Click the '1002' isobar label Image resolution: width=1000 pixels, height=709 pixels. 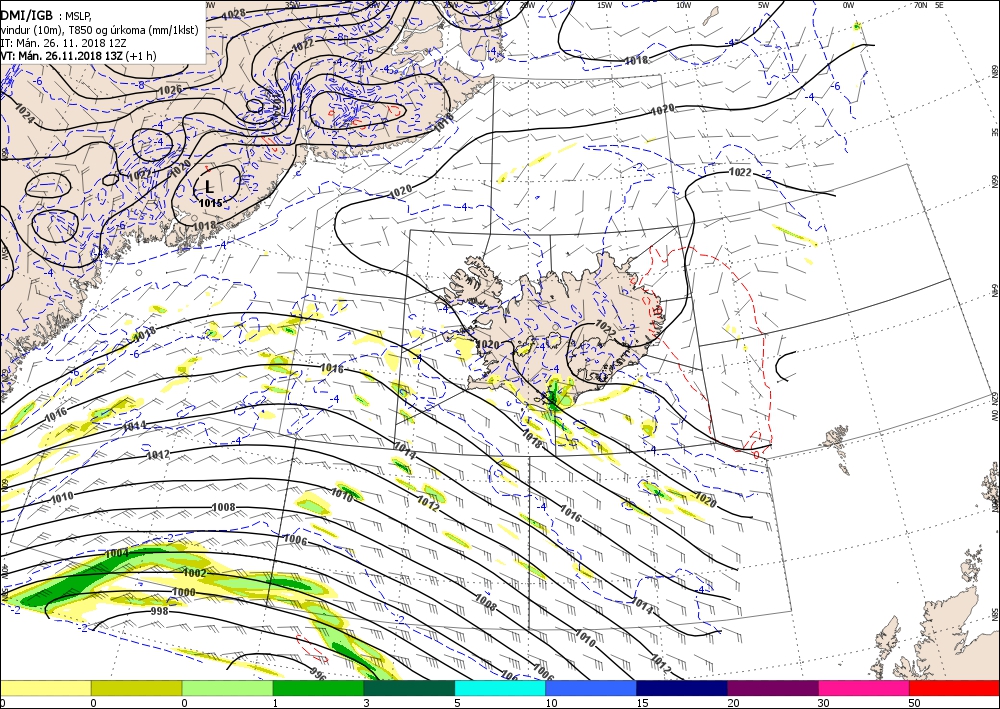point(195,573)
